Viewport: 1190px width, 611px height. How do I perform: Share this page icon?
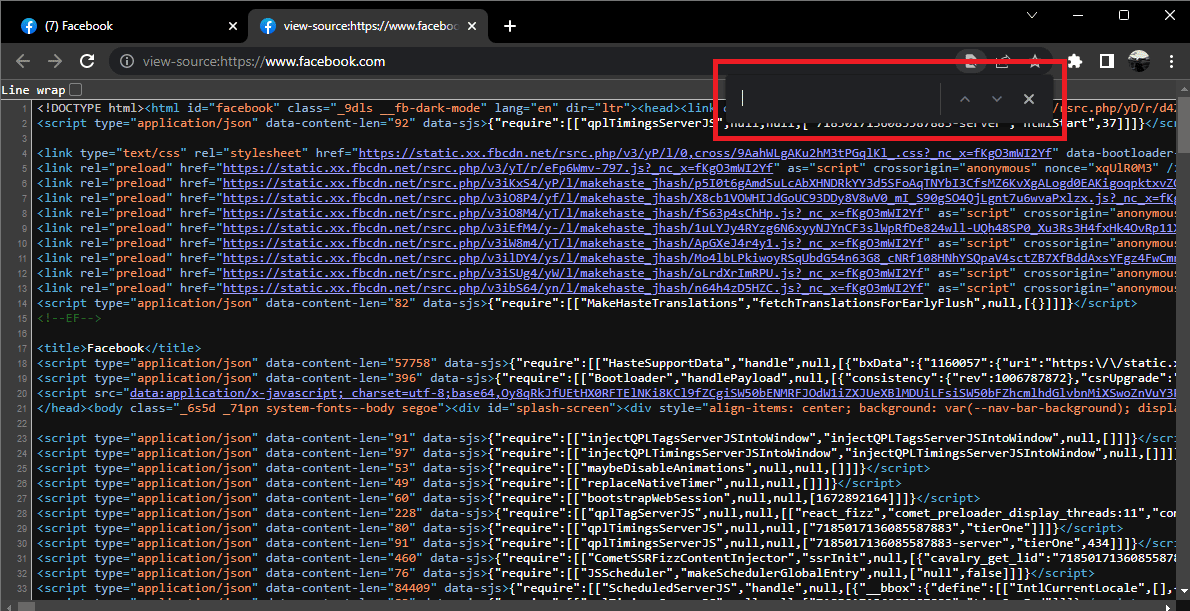tap(1003, 61)
